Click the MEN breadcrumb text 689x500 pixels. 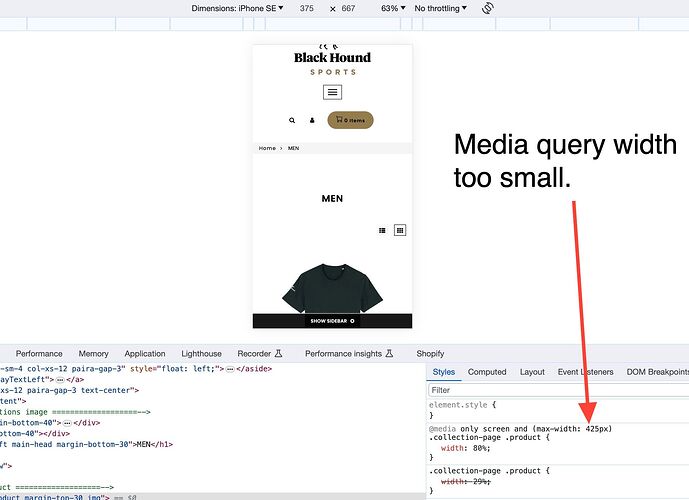[x=294, y=148]
